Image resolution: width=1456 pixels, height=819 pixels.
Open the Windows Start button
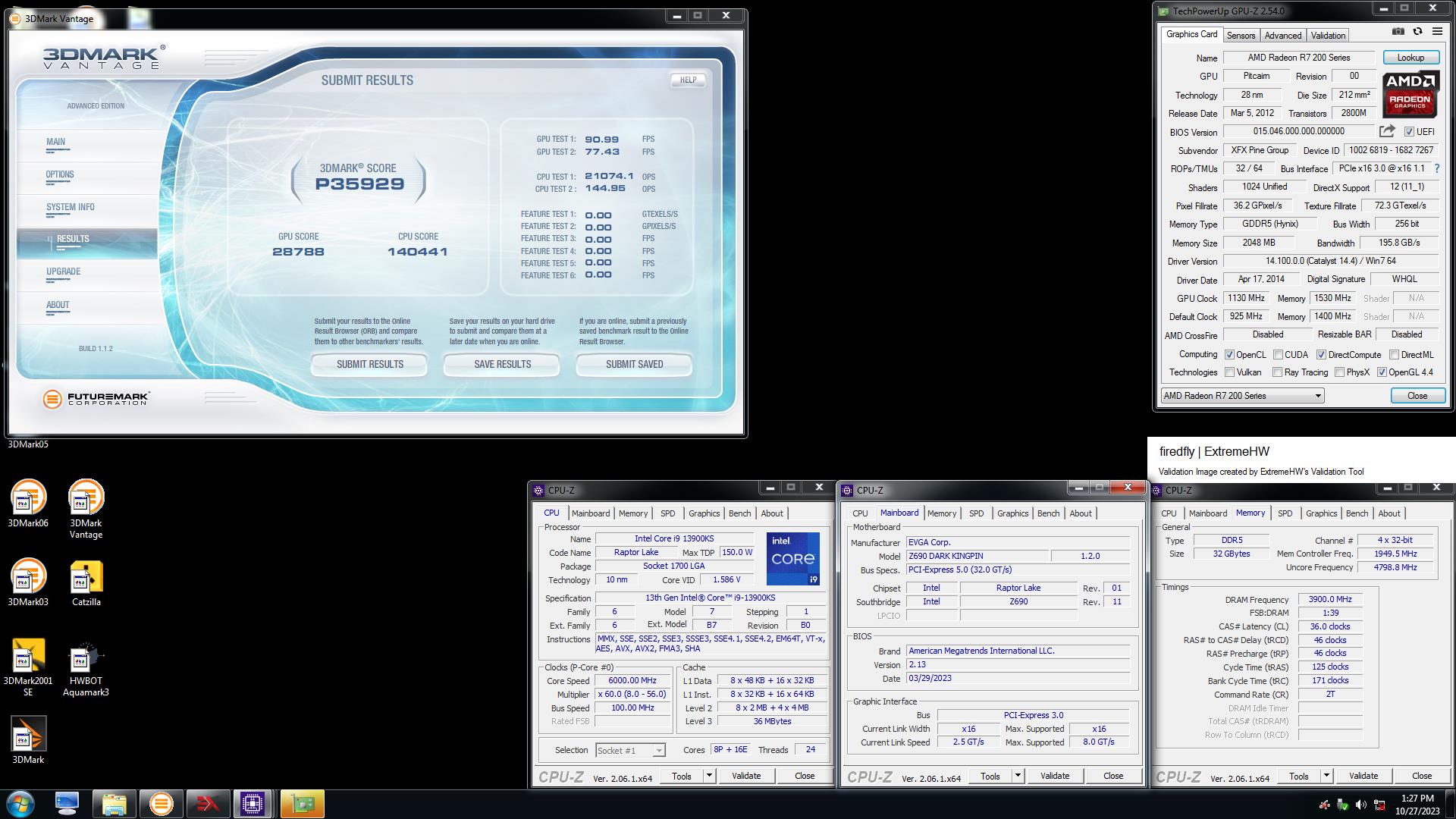[x=20, y=804]
